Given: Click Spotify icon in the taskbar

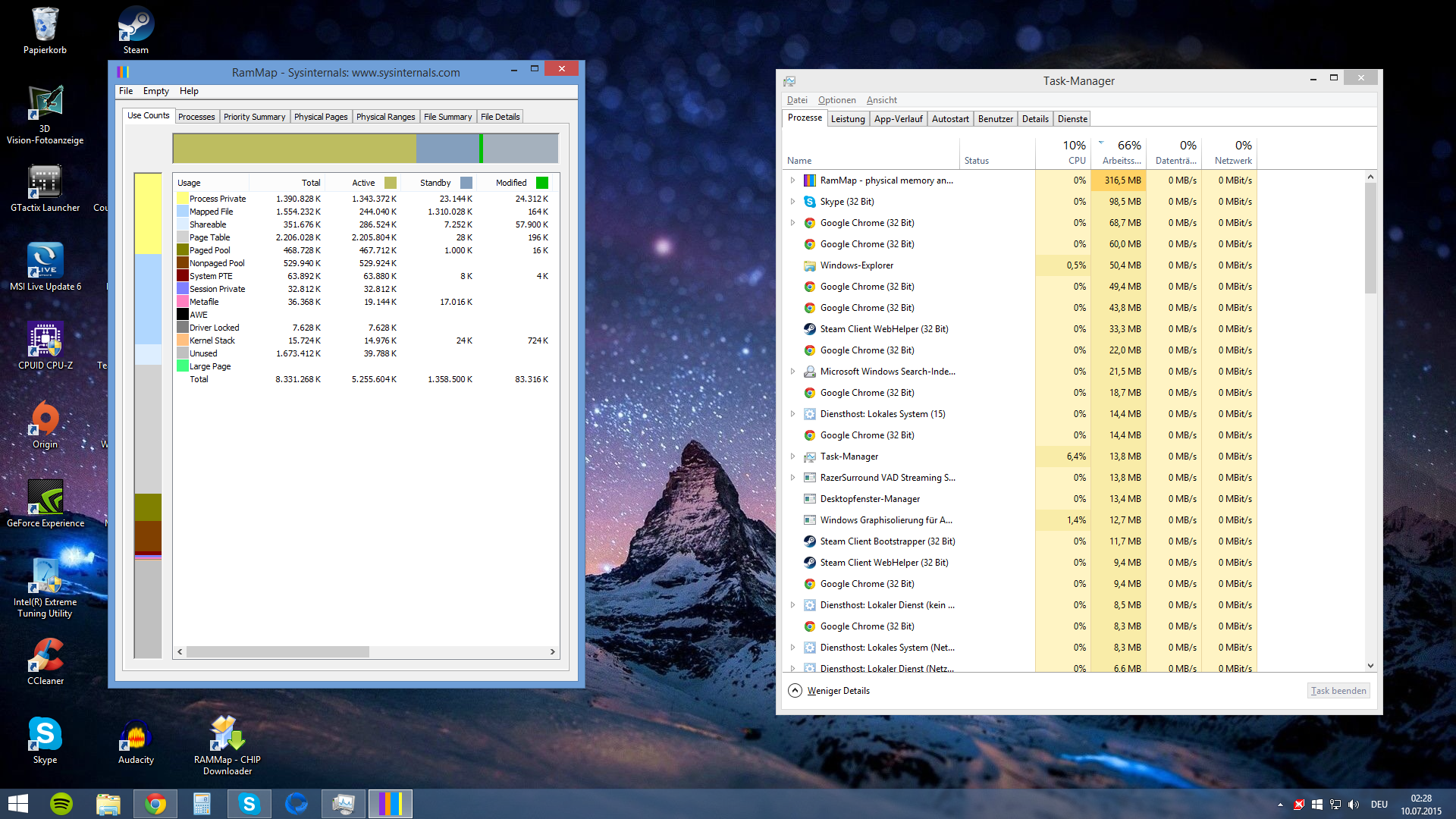Looking at the screenshot, I should [x=61, y=804].
